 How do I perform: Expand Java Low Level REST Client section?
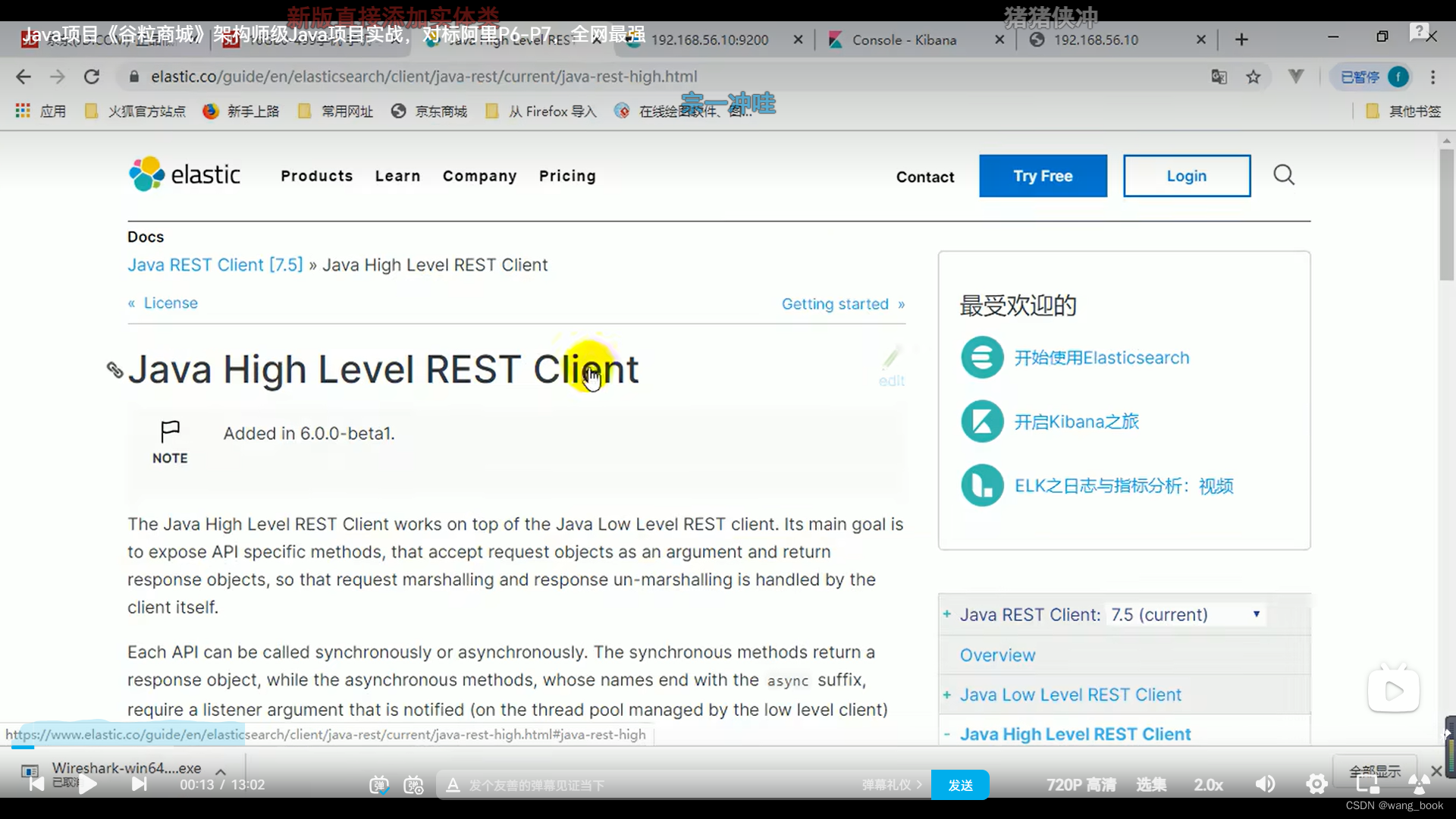tap(947, 695)
